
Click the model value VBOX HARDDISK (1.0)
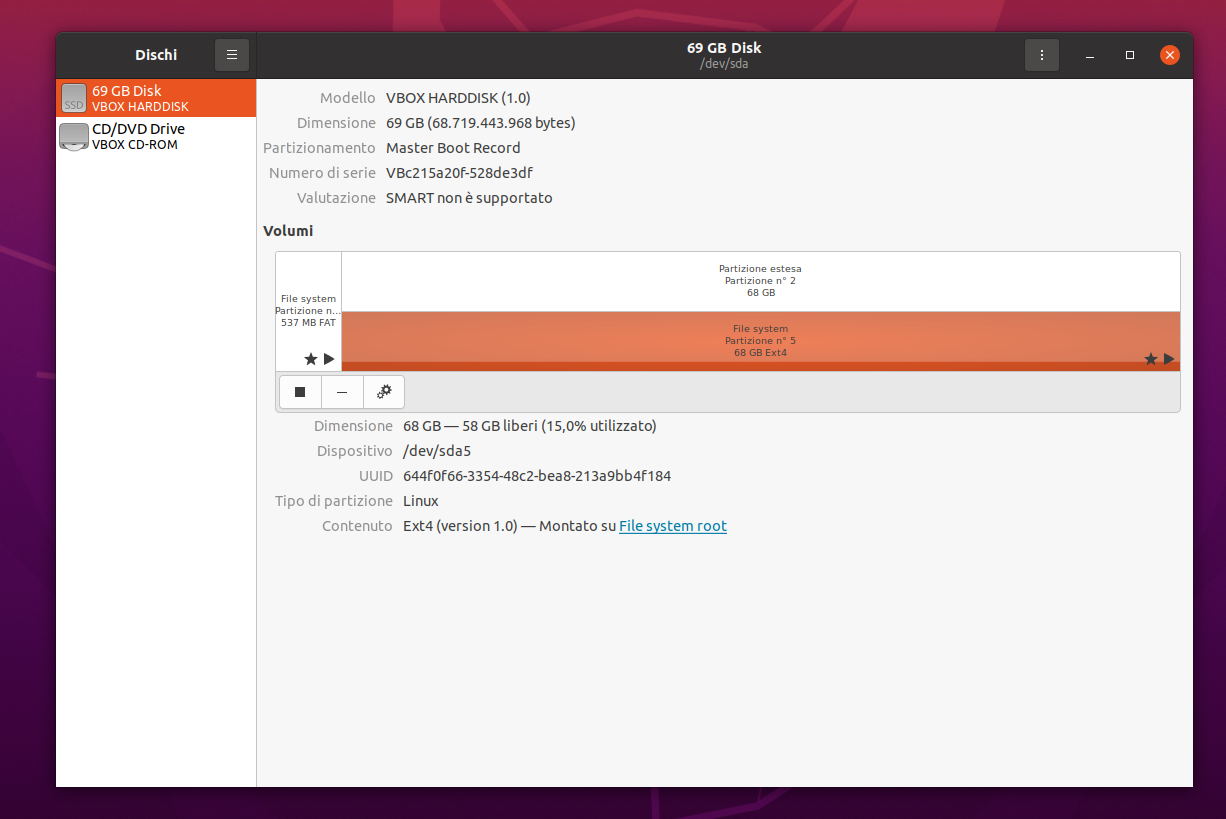(458, 98)
